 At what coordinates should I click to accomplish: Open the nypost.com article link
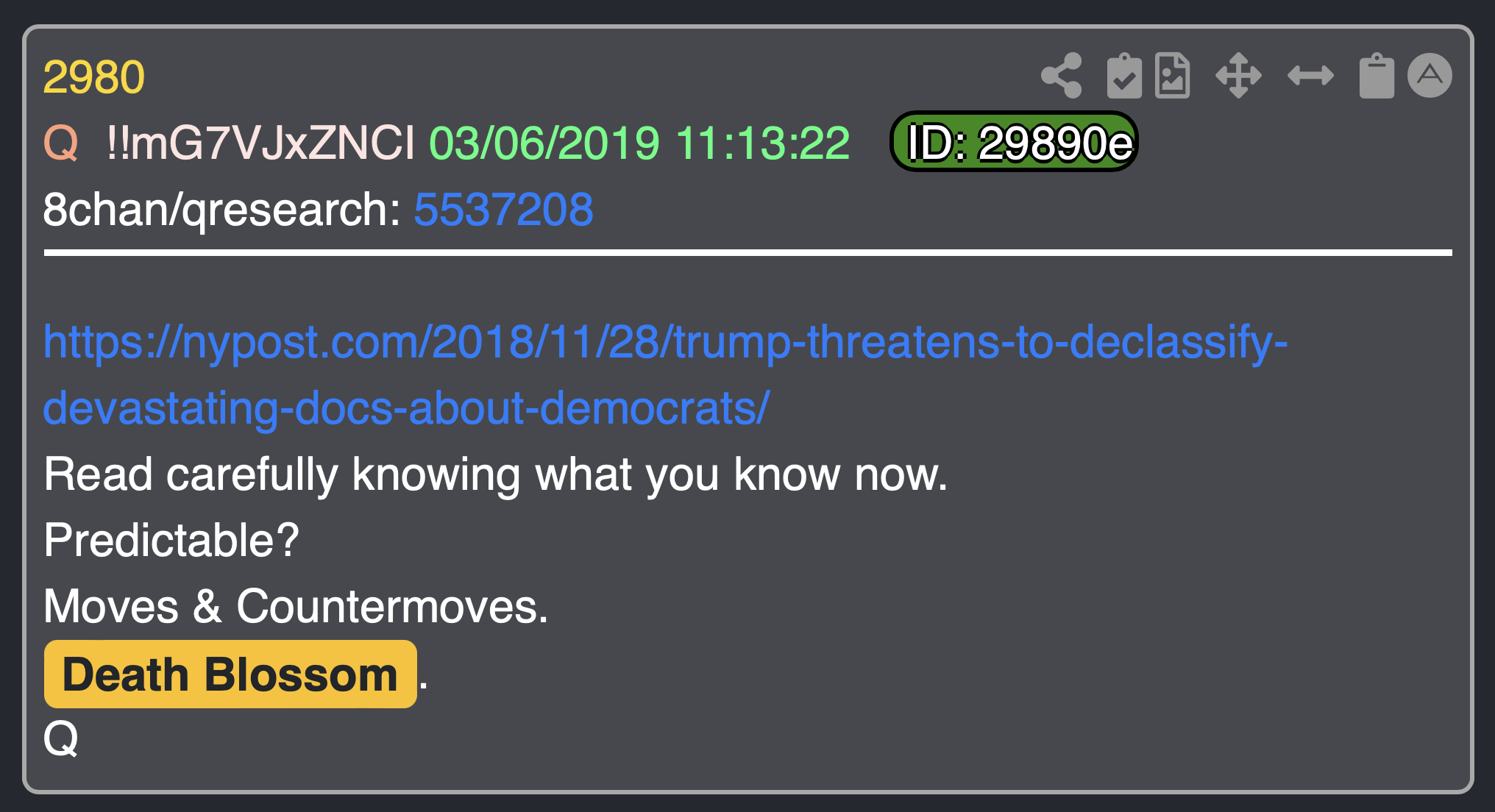[665, 375]
